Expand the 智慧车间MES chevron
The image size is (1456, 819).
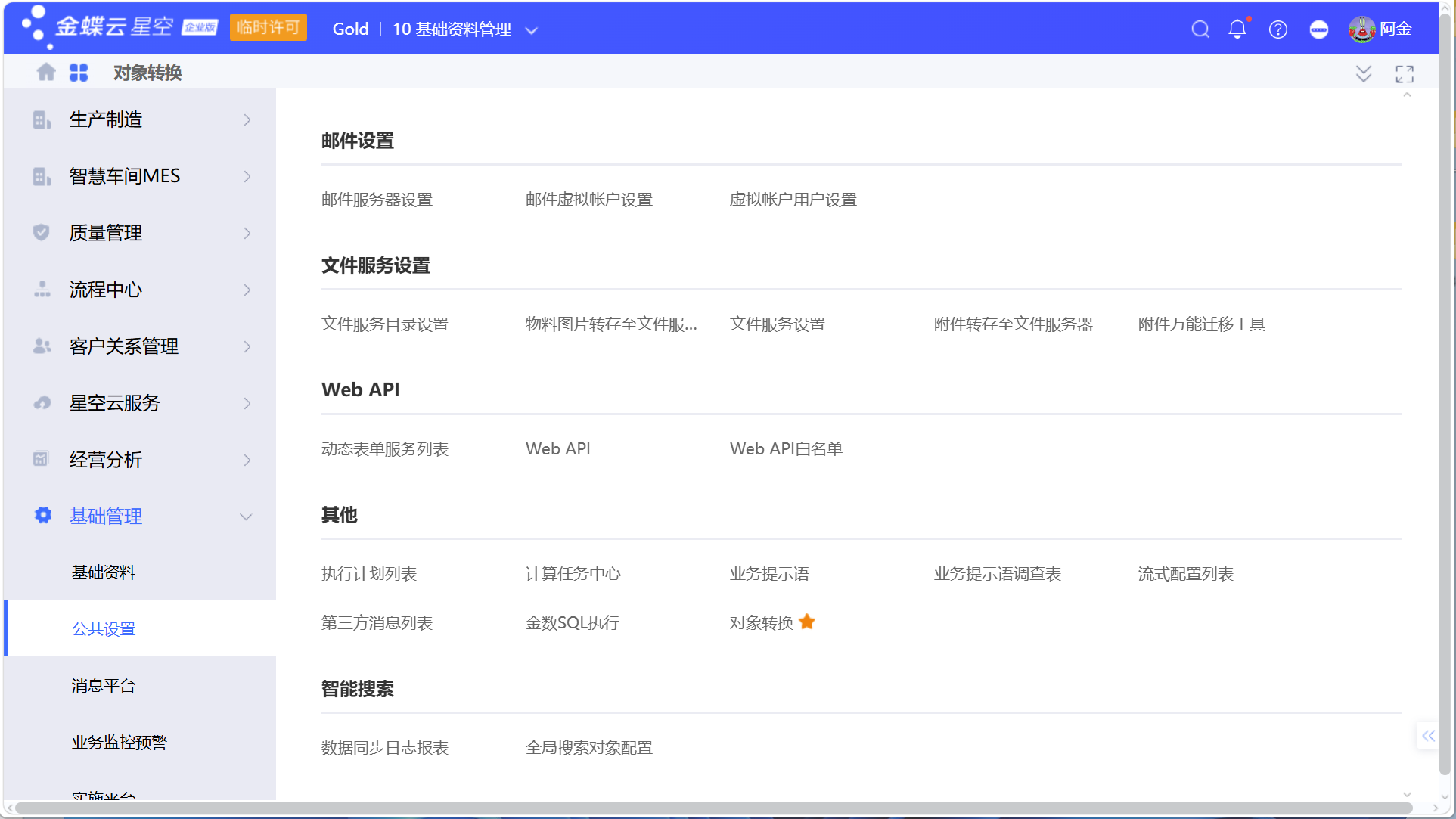pyautogui.click(x=247, y=176)
